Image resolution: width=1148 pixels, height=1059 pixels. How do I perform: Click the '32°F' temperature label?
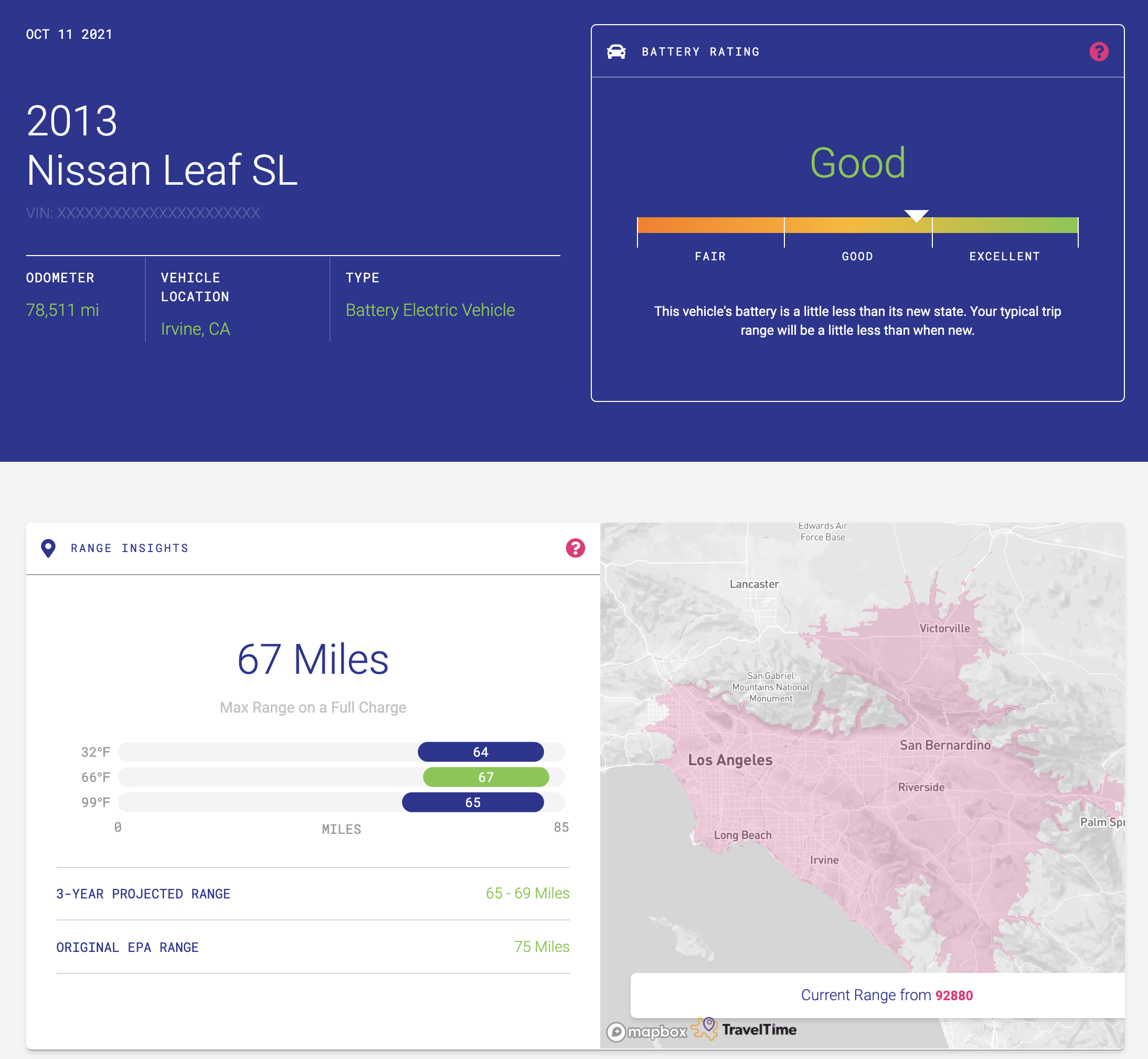point(95,751)
